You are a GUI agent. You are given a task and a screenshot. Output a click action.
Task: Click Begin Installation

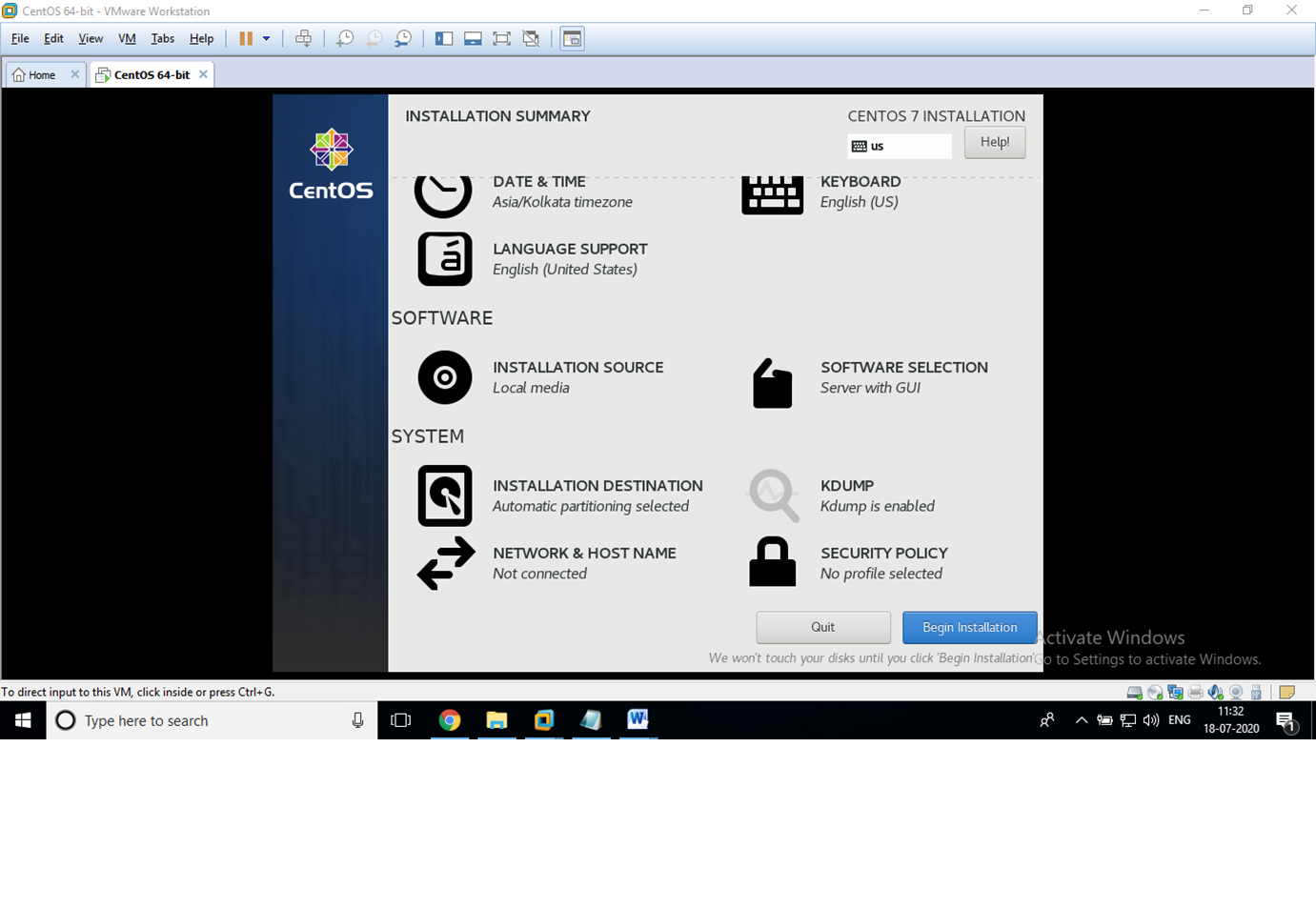click(969, 627)
